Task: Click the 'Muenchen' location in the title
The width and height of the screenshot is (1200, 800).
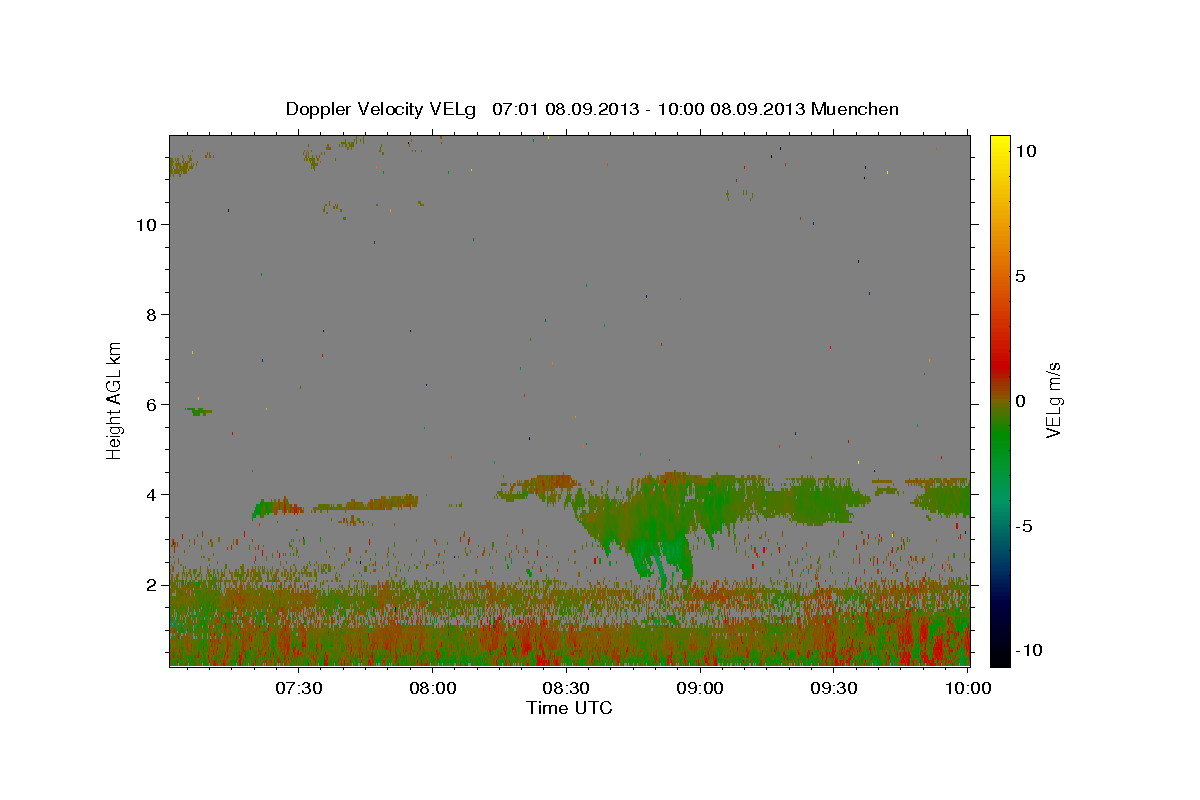Action: [x=855, y=109]
